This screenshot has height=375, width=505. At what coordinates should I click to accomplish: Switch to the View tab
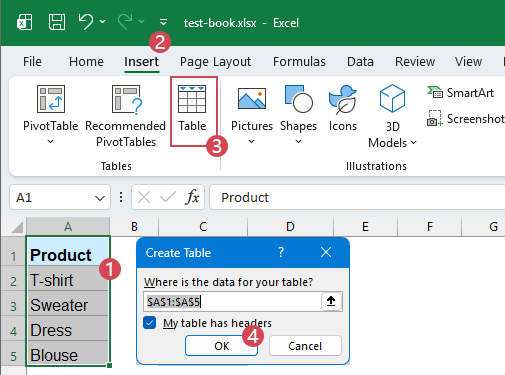(x=468, y=62)
